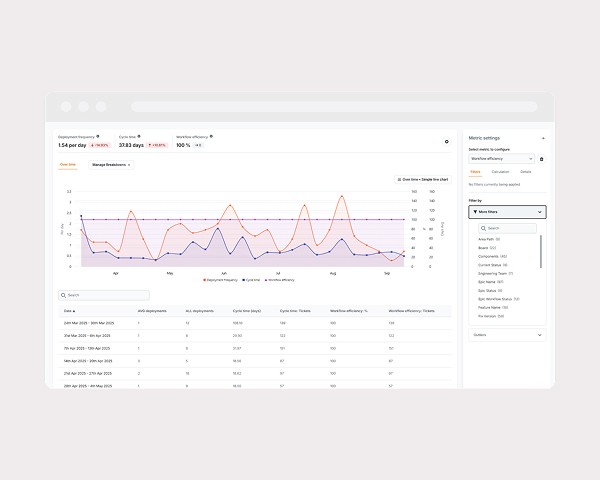This screenshot has height=480, width=600.
Task: Click the 14th Apr – 20th Apr 2025 row
Action: click(x=255, y=361)
